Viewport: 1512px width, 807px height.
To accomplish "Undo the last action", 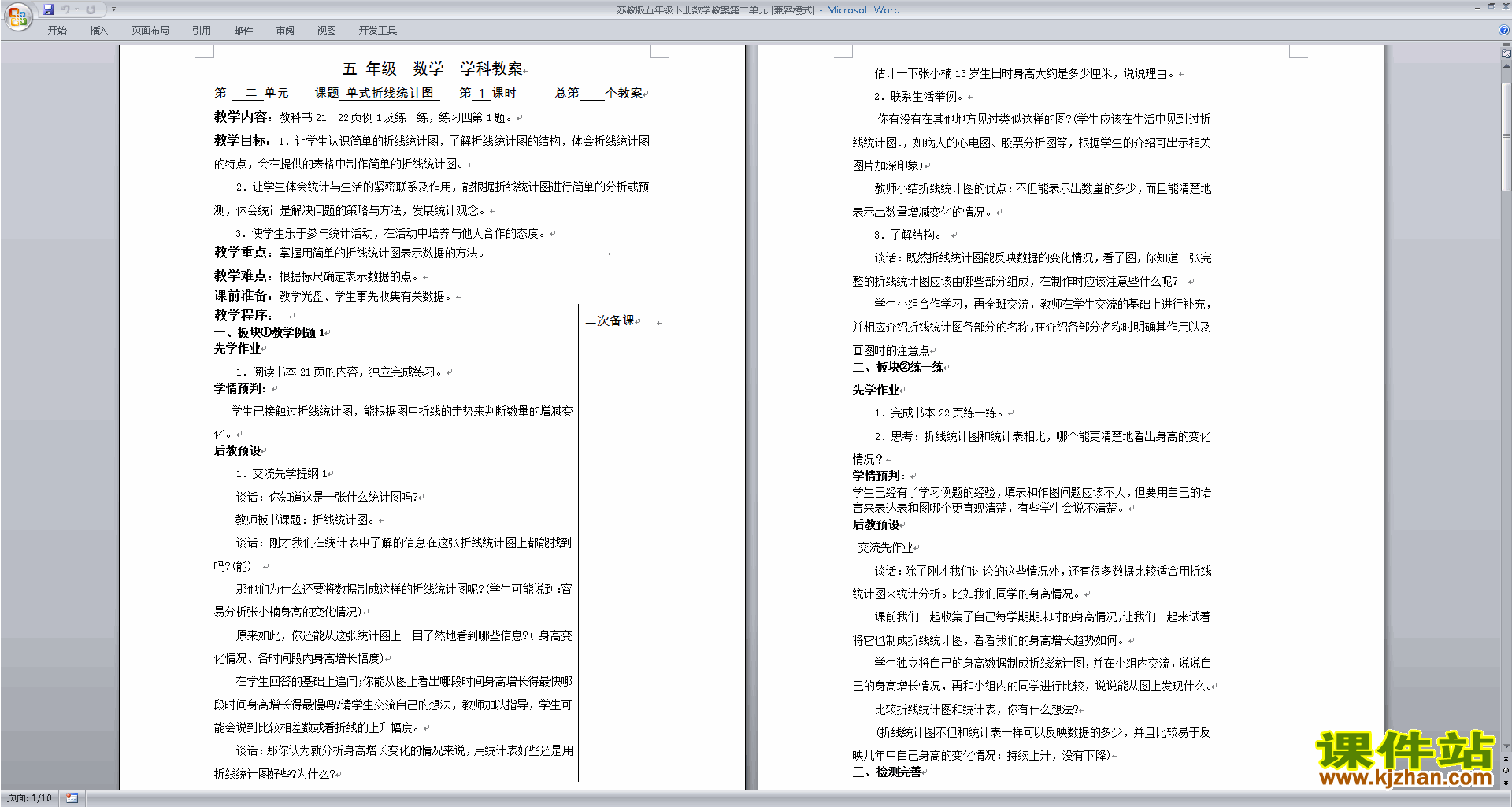I will [x=65, y=9].
